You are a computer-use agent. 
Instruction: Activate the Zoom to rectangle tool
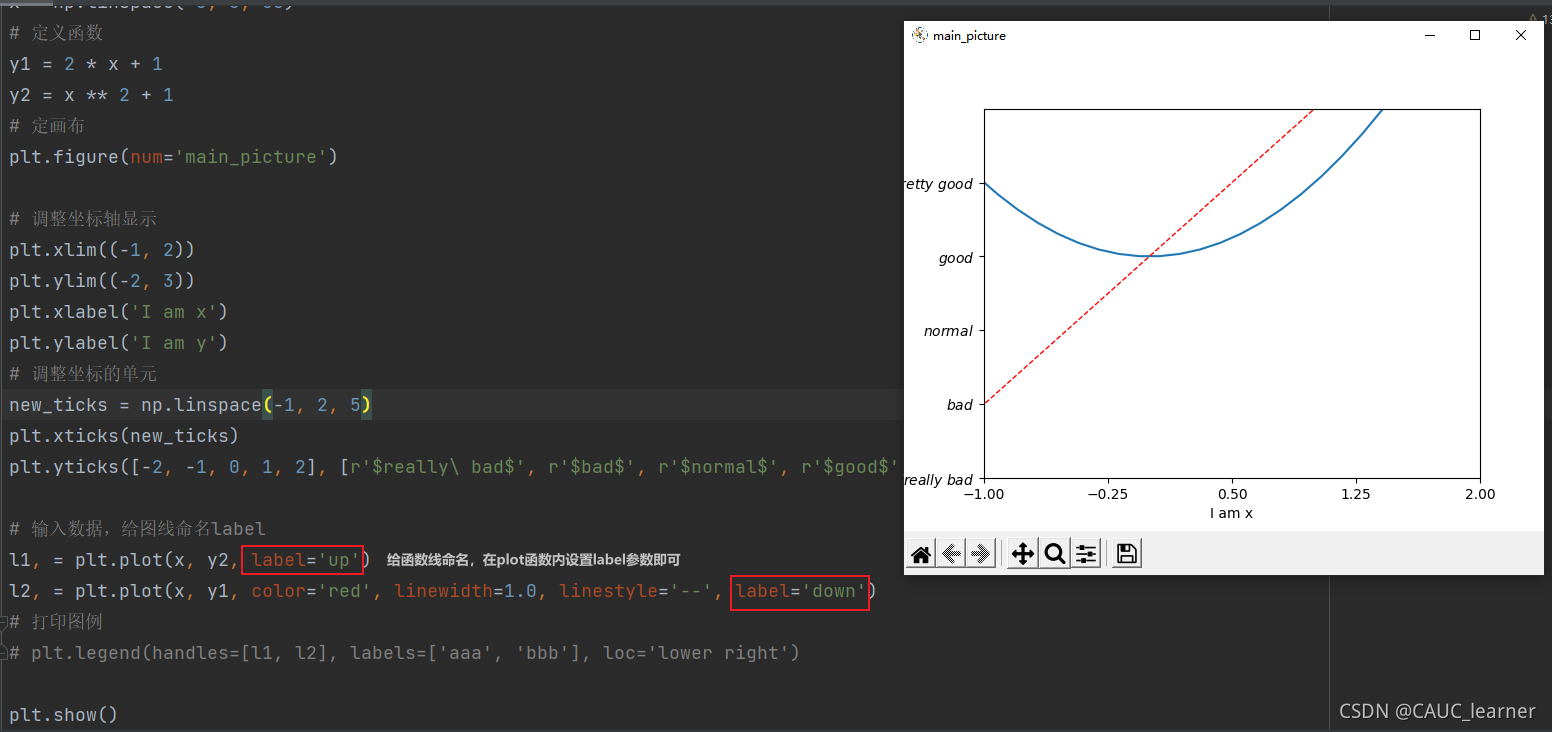click(1054, 553)
